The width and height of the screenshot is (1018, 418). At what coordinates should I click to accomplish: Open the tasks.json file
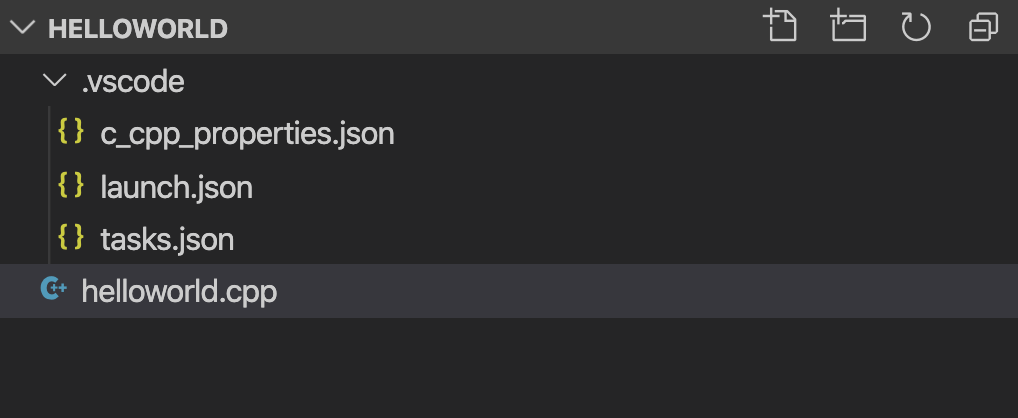tap(167, 239)
